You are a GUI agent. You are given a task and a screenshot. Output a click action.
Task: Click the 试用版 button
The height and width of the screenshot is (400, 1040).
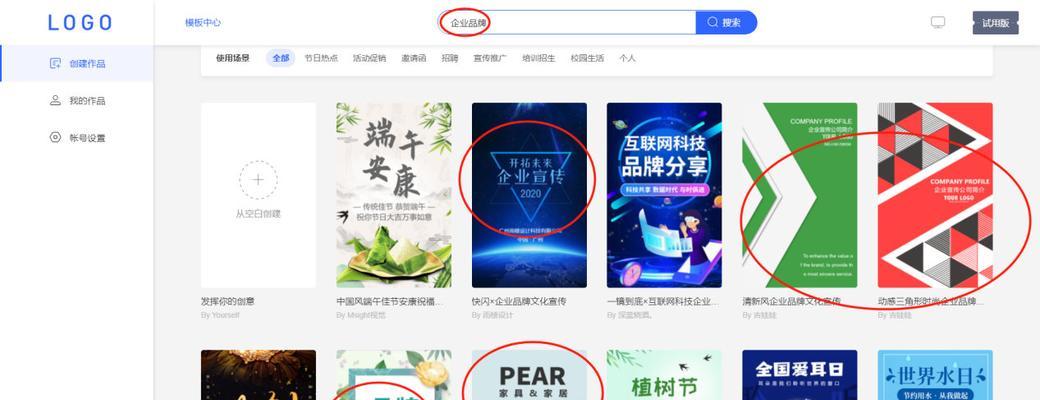pyautogui.click(x=996, y=23)
